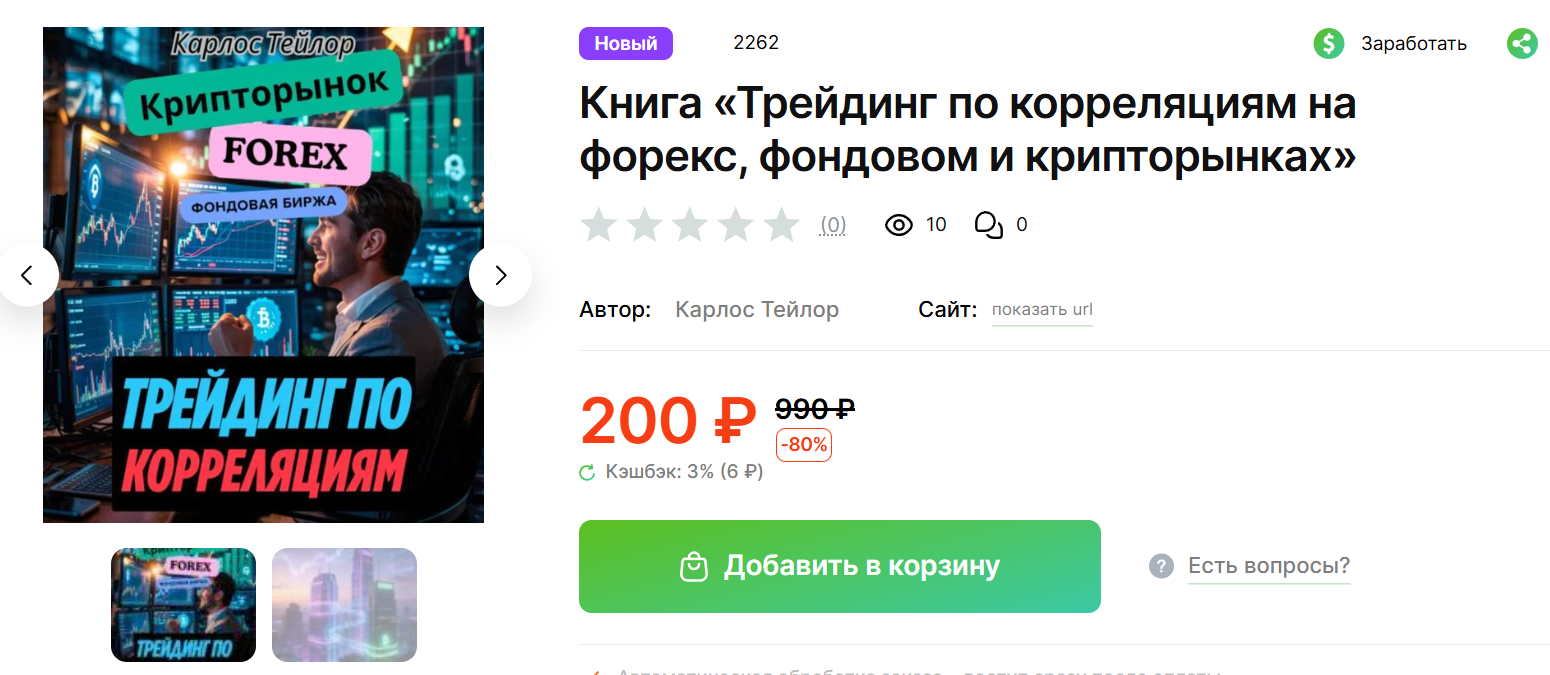Select the third rating star
The image size is (1550, 675).
pos(690,225)
